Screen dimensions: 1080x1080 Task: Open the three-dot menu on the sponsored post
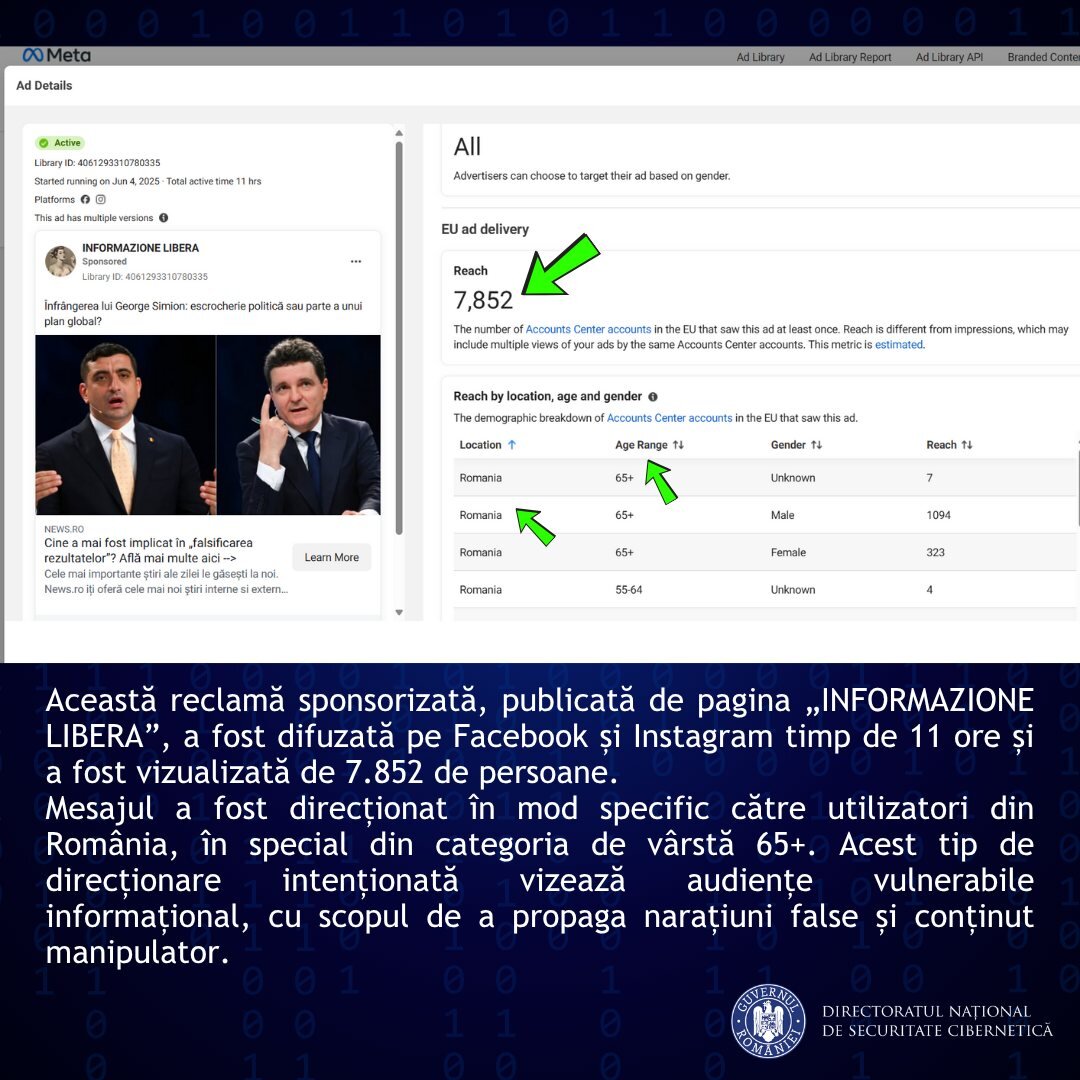[x=356, y=261]
